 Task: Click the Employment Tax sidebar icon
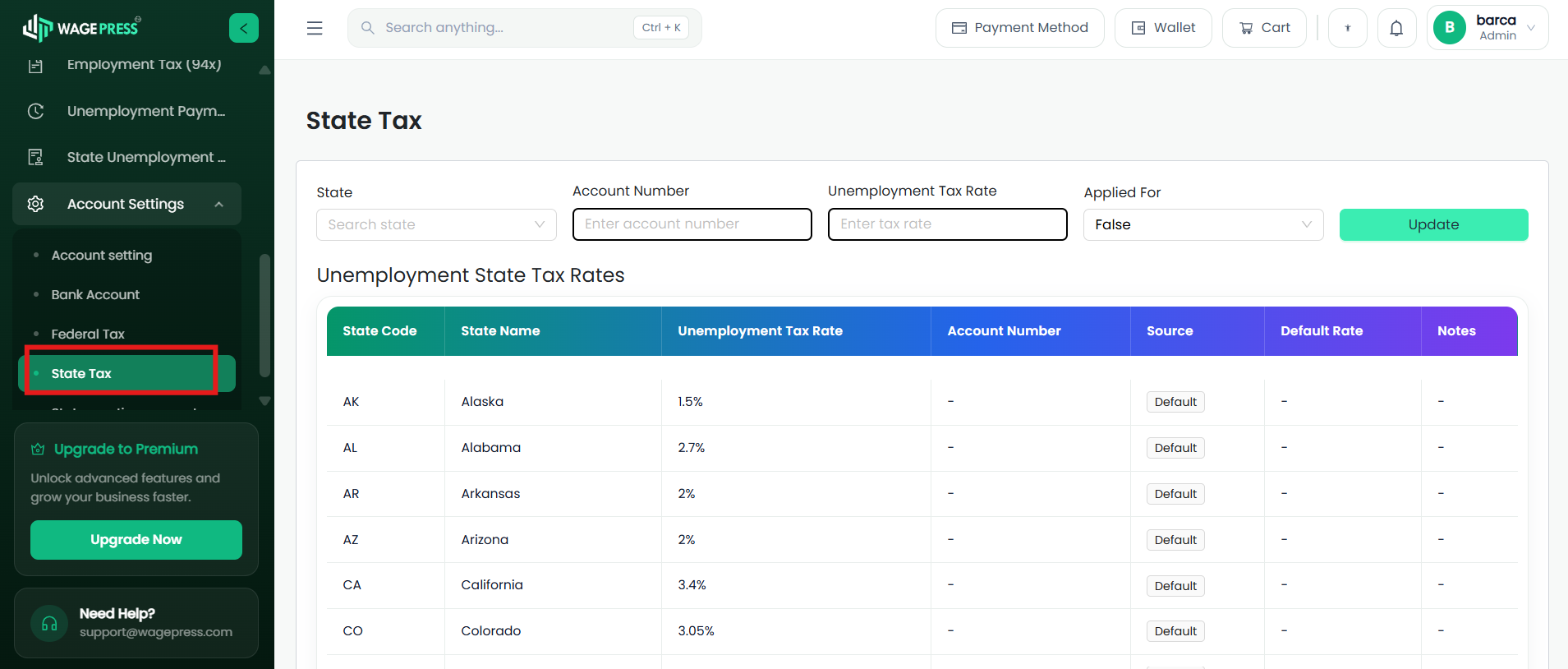pyautogui.click(x=35, y=65)
